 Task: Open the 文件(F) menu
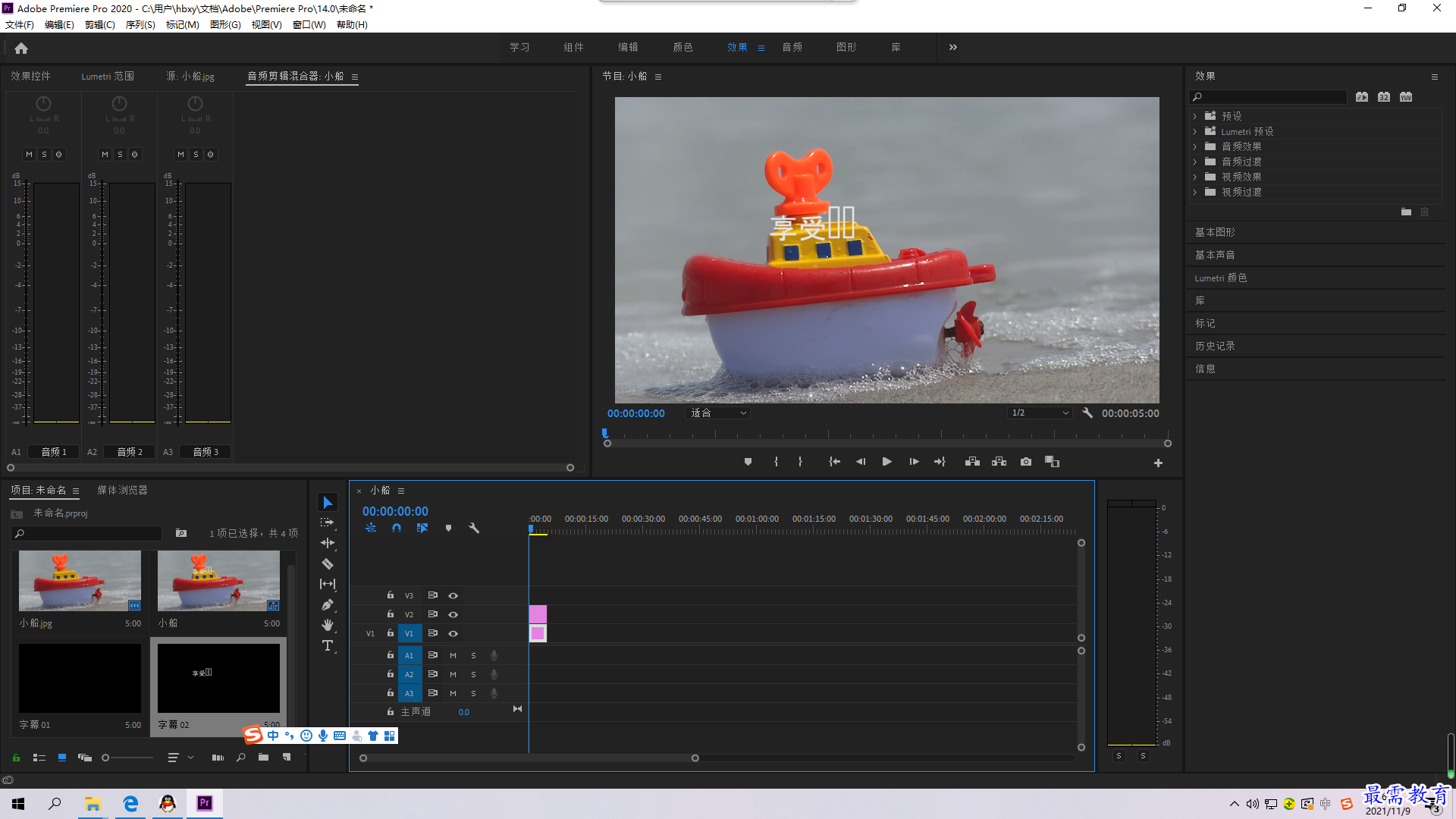20,24
